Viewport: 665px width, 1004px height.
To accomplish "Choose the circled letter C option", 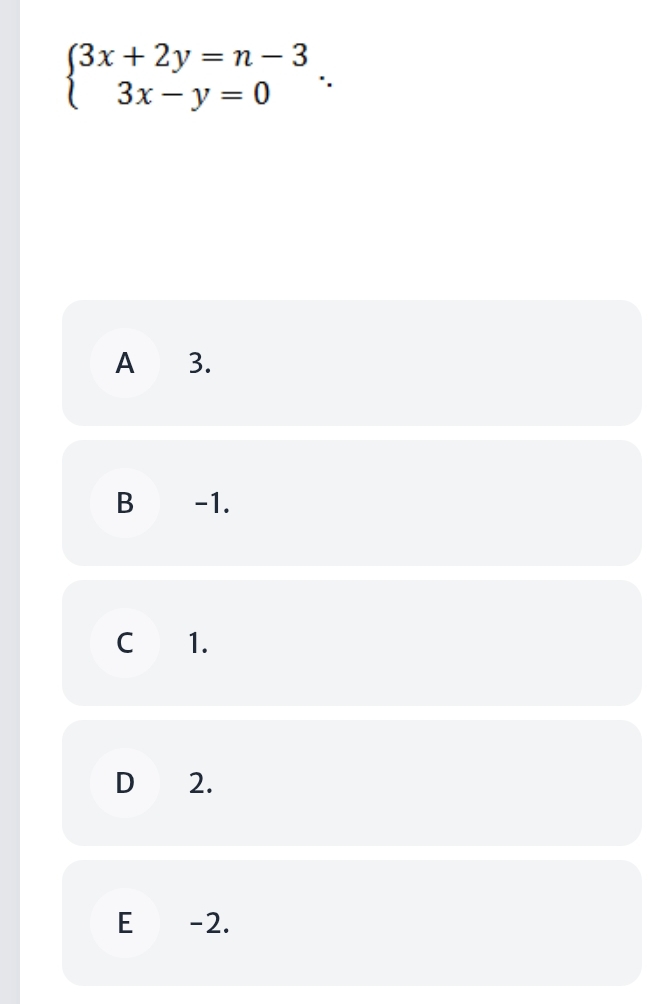I will (x=125, y=643).
